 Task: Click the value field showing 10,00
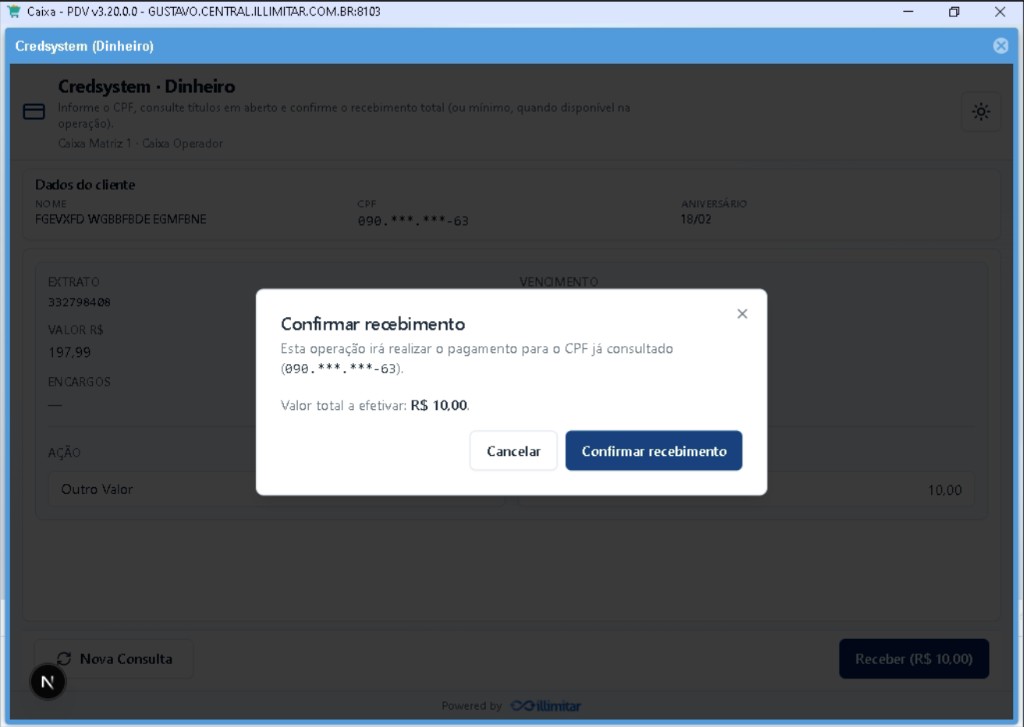pyautogui.click(x=870, y=489)
